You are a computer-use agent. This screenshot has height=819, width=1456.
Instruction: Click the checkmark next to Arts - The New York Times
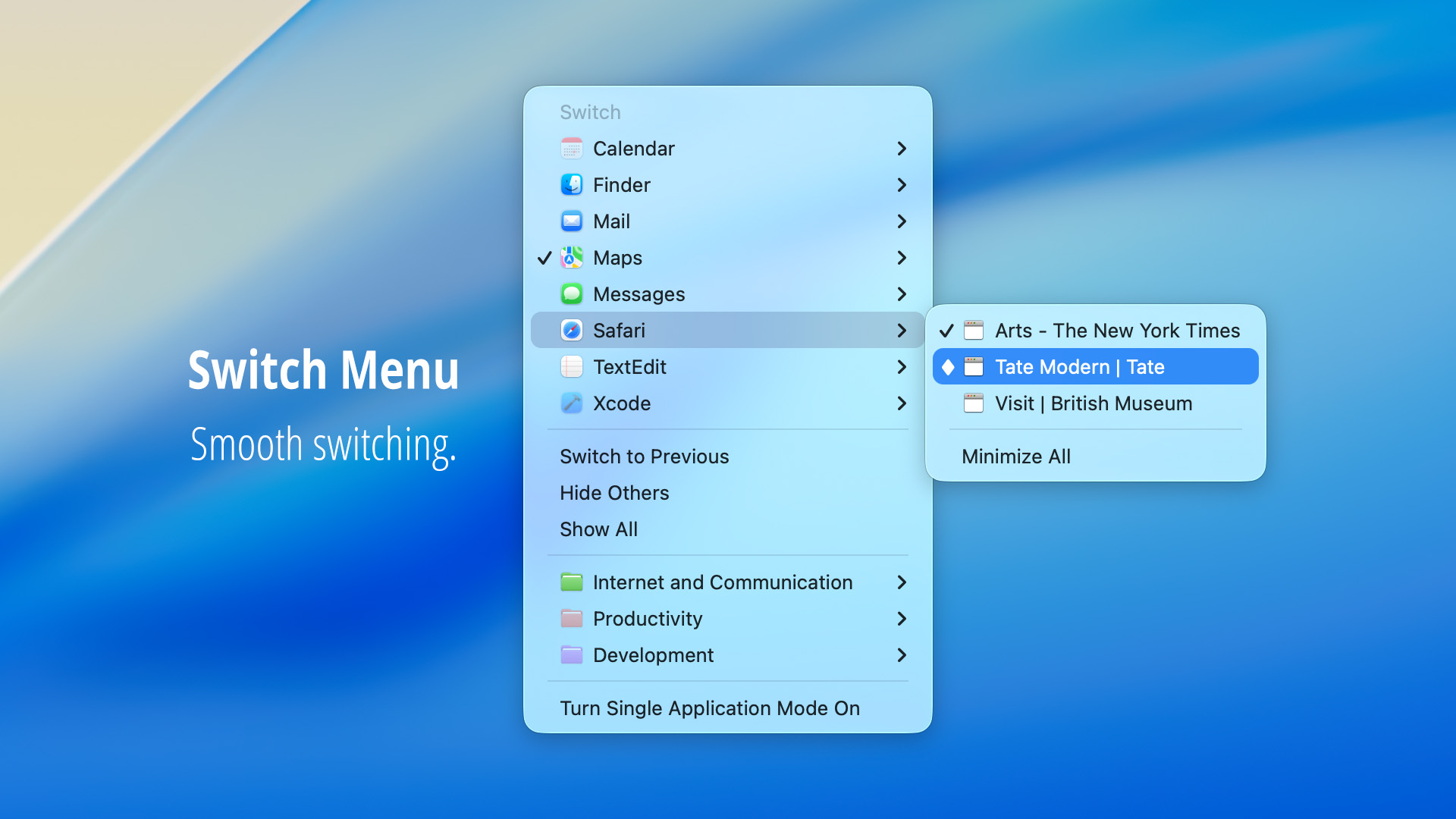(946, 331)
